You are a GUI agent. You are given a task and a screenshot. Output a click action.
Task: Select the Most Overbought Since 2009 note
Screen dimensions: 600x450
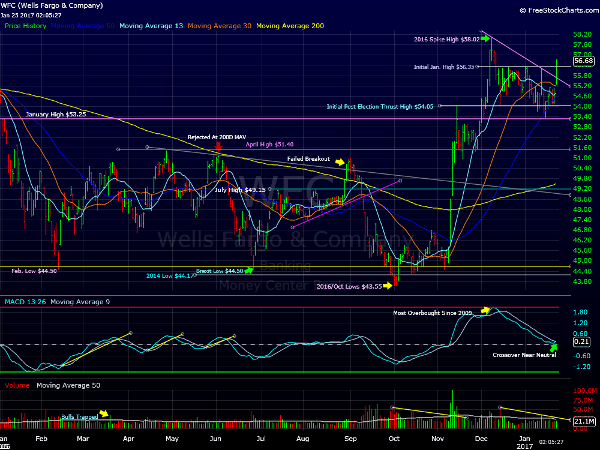pos(432,313)
